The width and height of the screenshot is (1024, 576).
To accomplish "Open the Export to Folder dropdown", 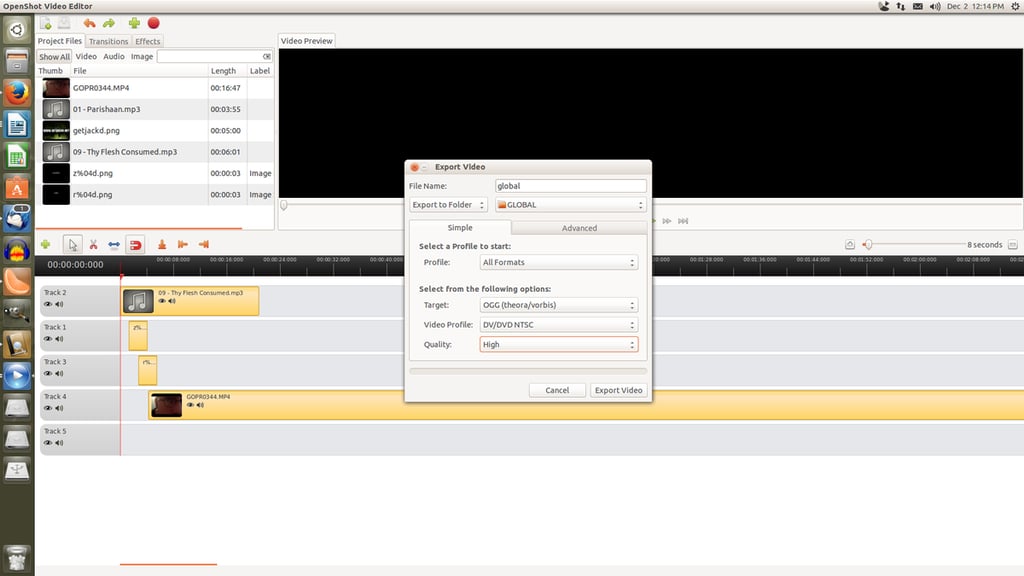I will tap(448, 204).
